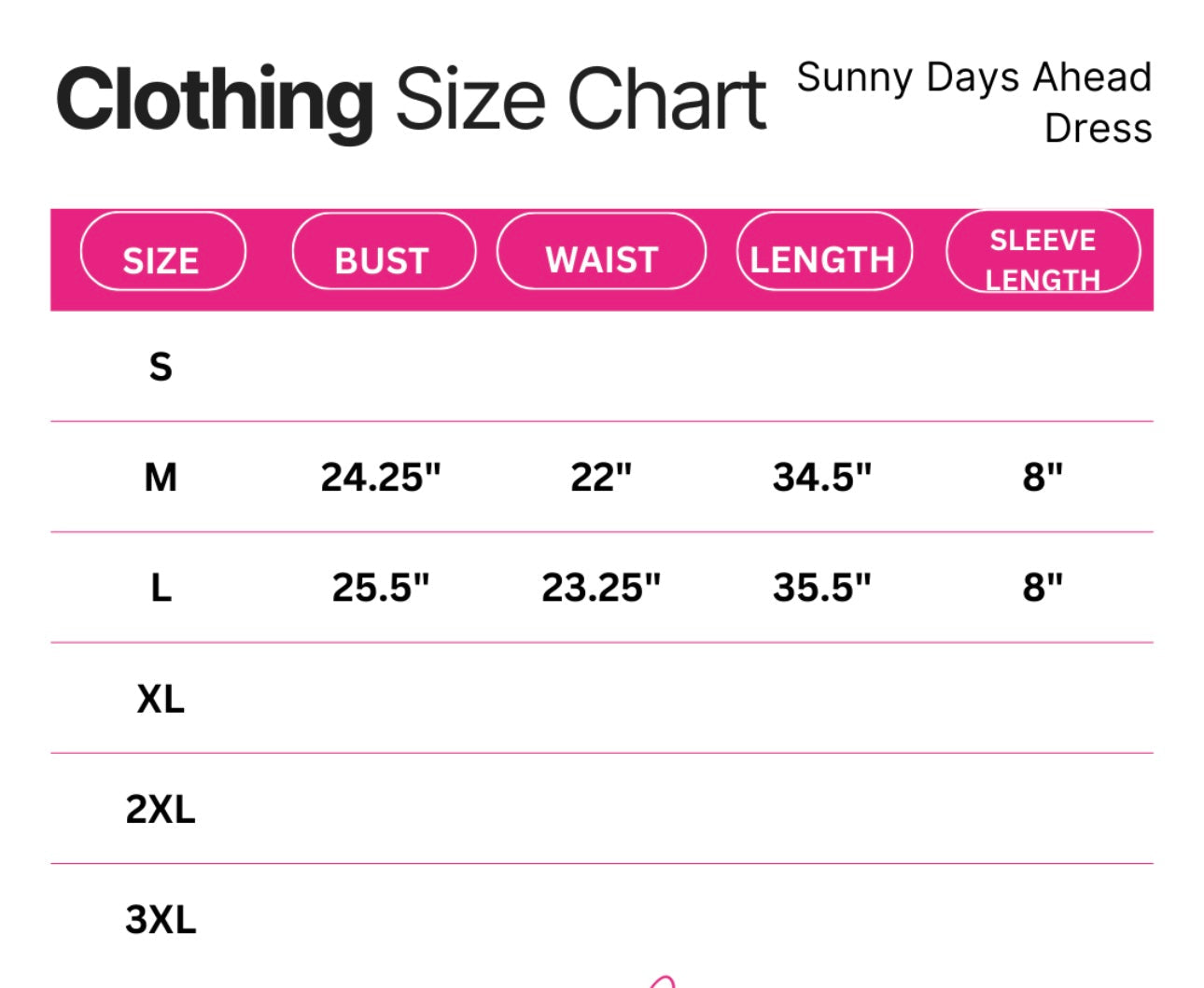This screenshot has width=1204, height=988.
Task: Click the 24.25" bust value for M
Action: [380, 478]
